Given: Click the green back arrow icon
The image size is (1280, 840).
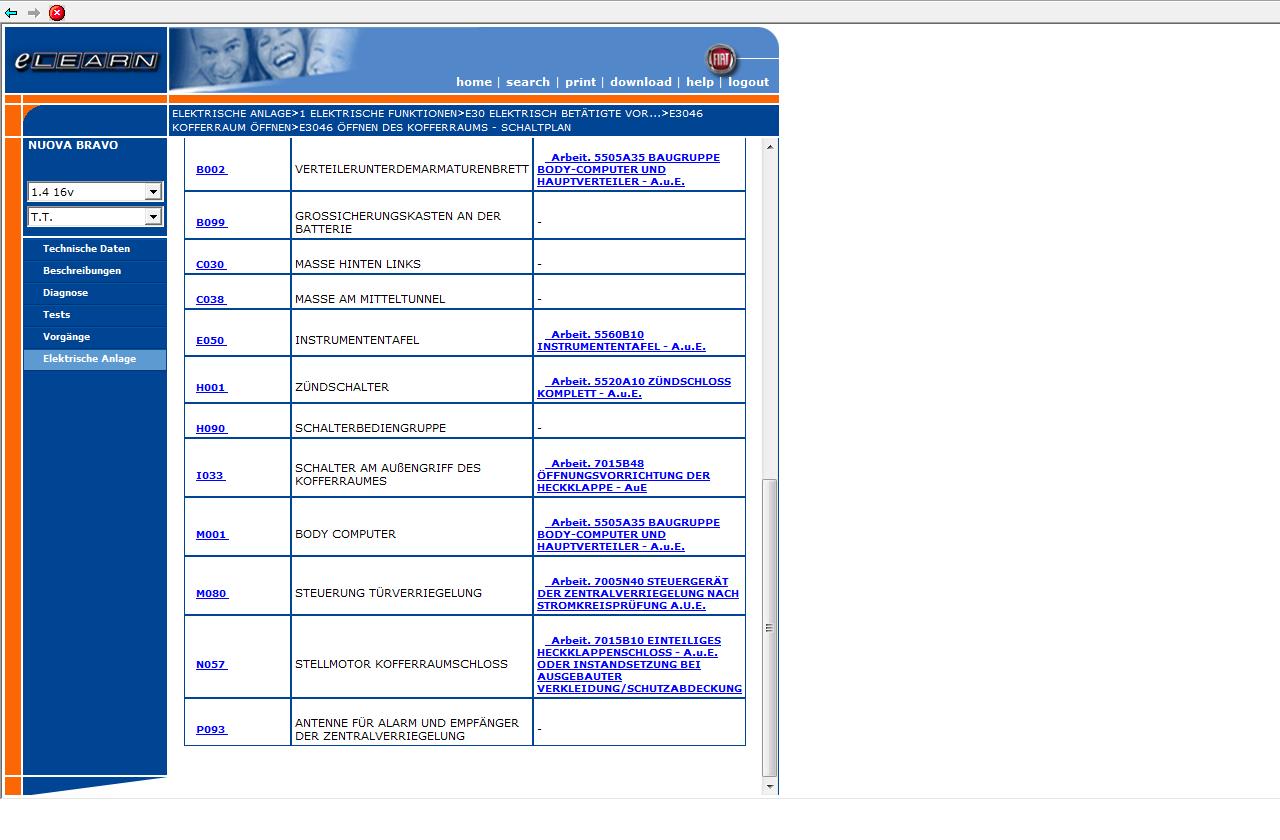Looking at the screenshot, I should pos(11,13).
